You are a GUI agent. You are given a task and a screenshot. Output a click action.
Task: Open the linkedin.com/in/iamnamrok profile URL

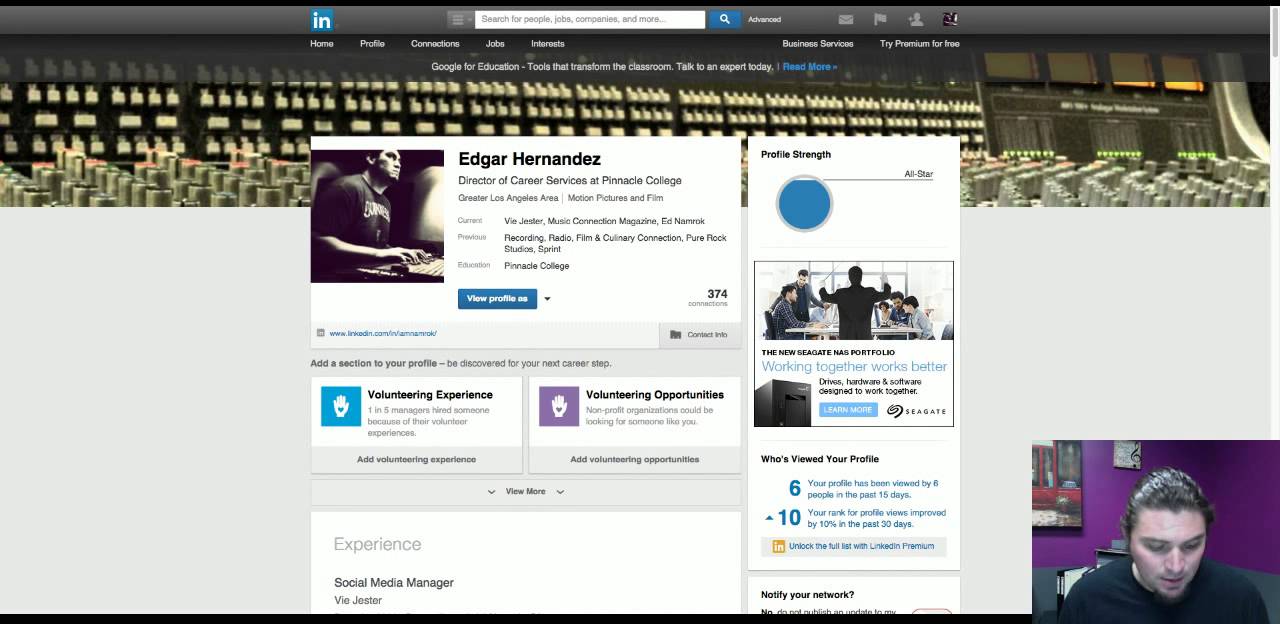pyautogui.click(x=383, y=333)
